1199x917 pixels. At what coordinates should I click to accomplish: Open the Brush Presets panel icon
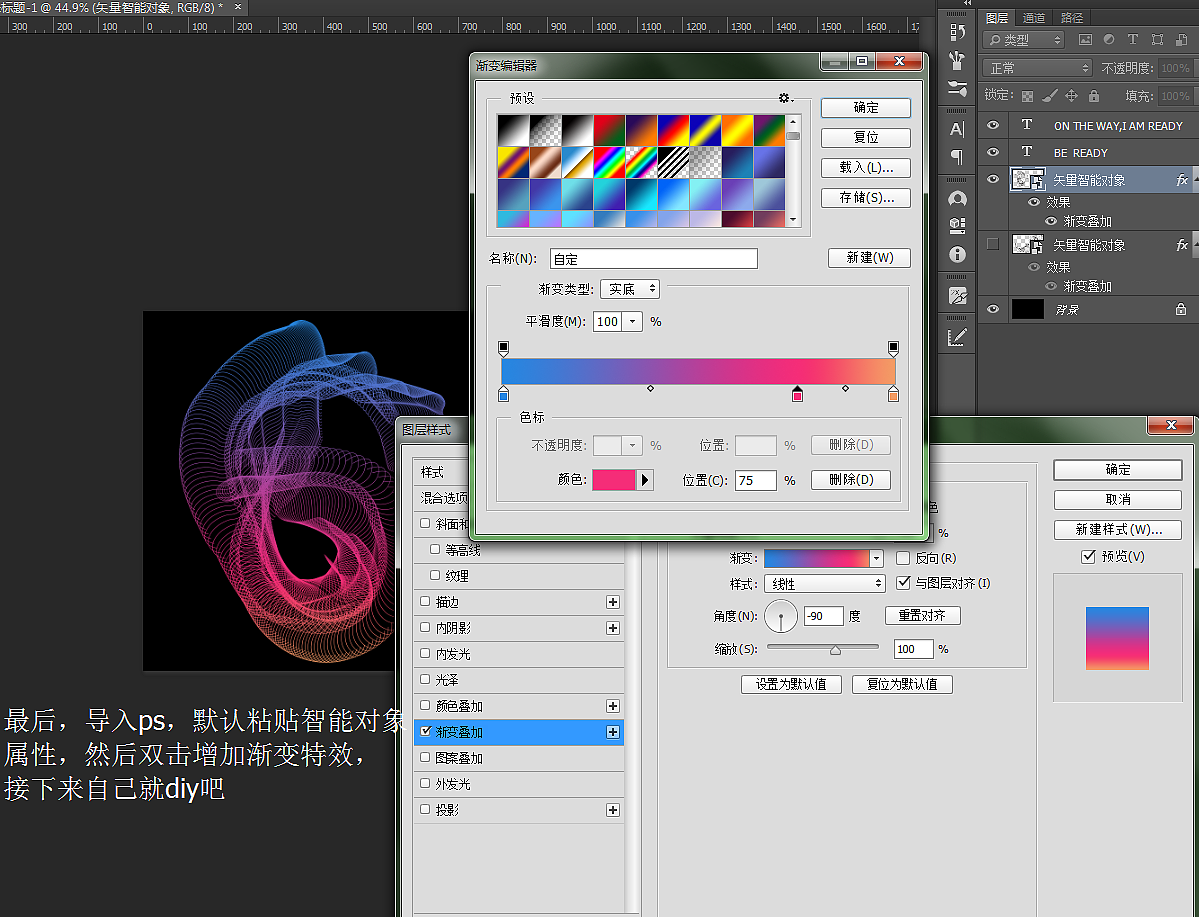pos(957,60)
